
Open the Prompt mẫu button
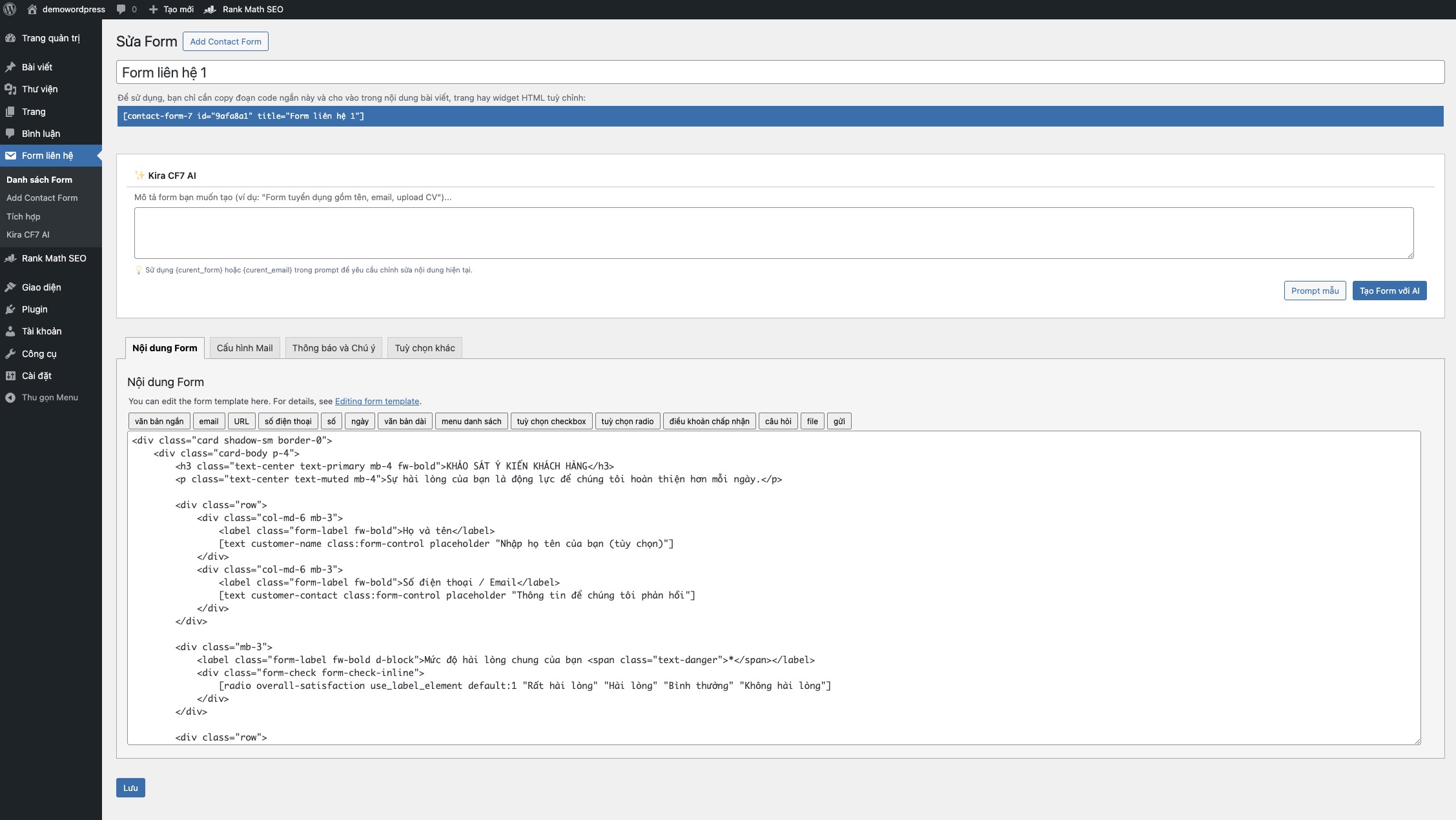coord(1315,291)
